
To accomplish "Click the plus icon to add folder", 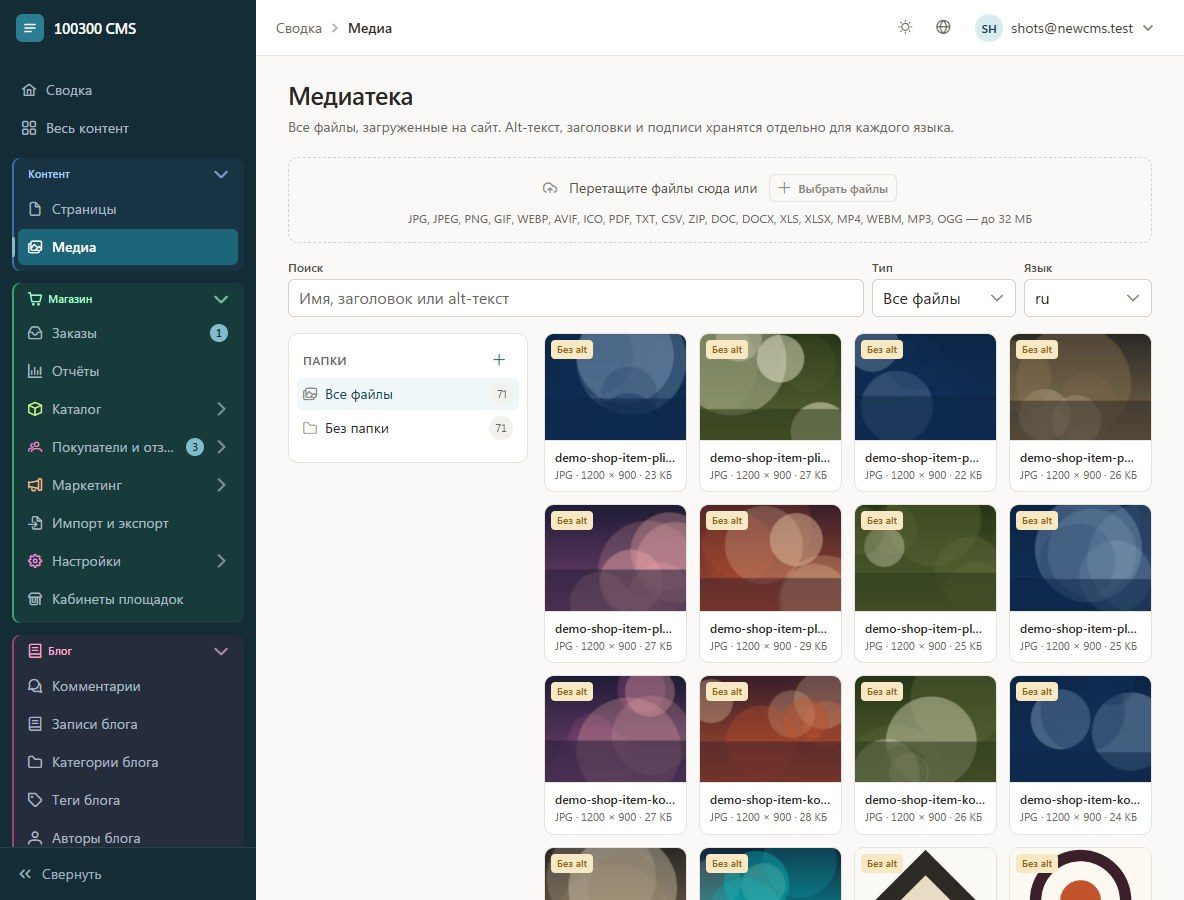I will [x=498, y=360].
